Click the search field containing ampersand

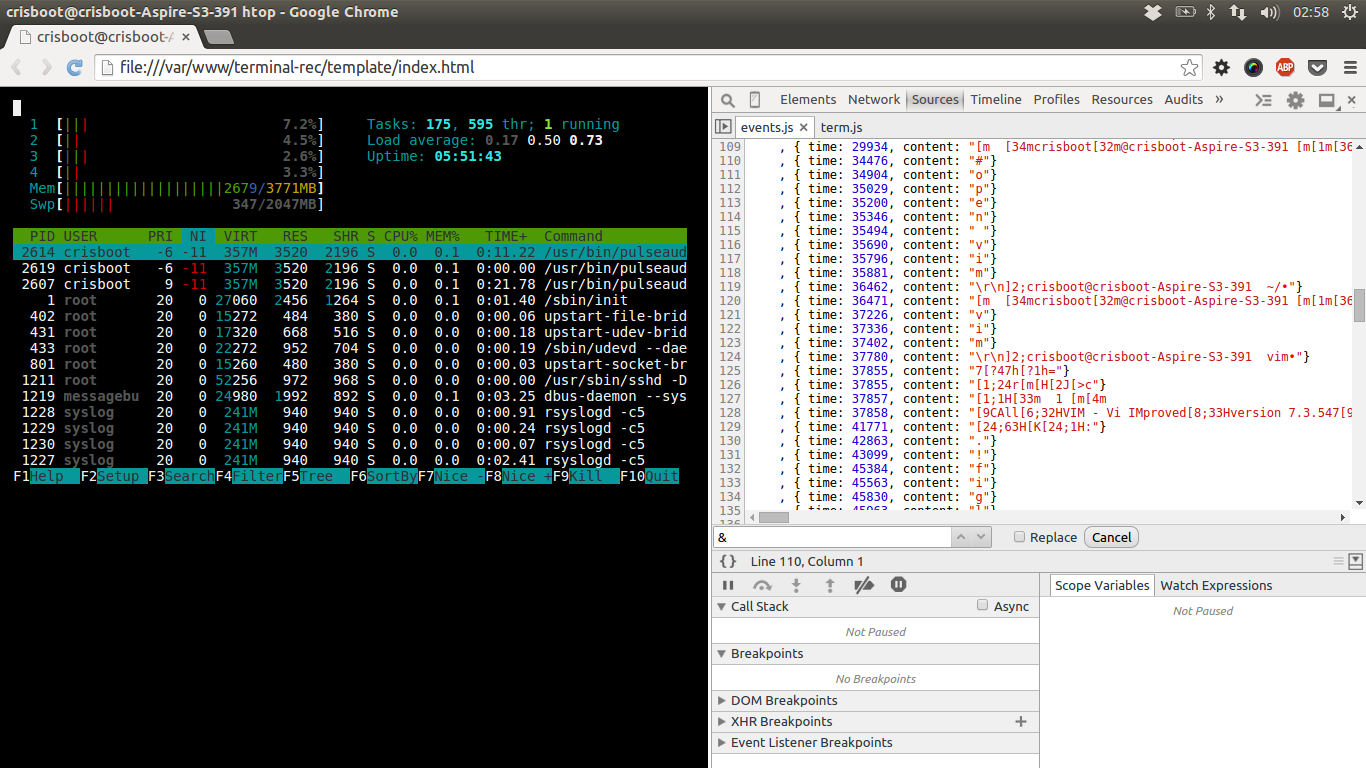click(832, 537)
